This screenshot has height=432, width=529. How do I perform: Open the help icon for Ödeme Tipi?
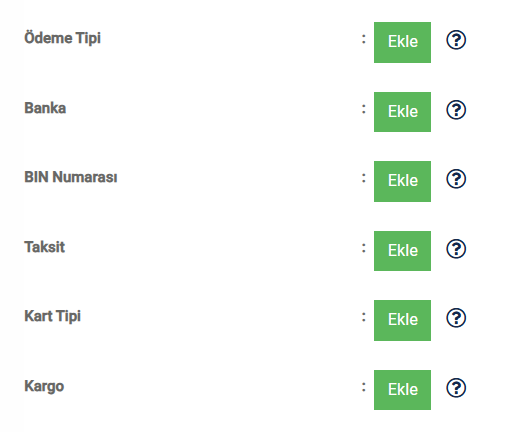(x=456, y=40)
